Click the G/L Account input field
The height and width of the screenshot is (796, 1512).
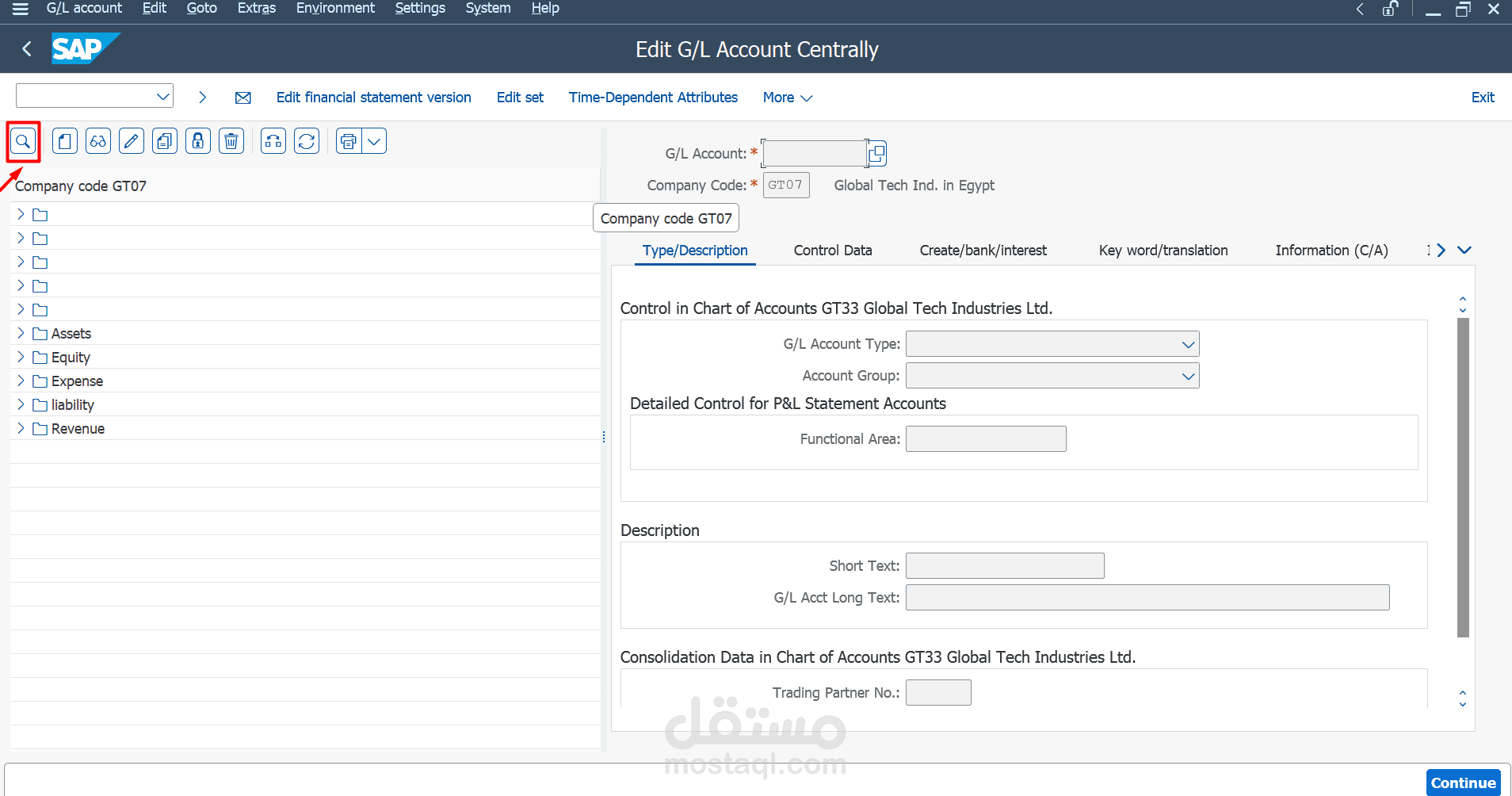click(x=814, y=153)
